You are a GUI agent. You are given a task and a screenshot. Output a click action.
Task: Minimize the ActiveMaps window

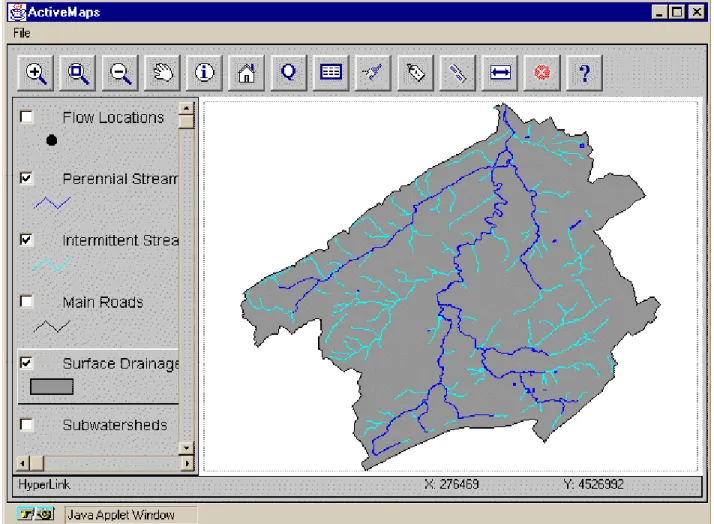tap(659, 12)
